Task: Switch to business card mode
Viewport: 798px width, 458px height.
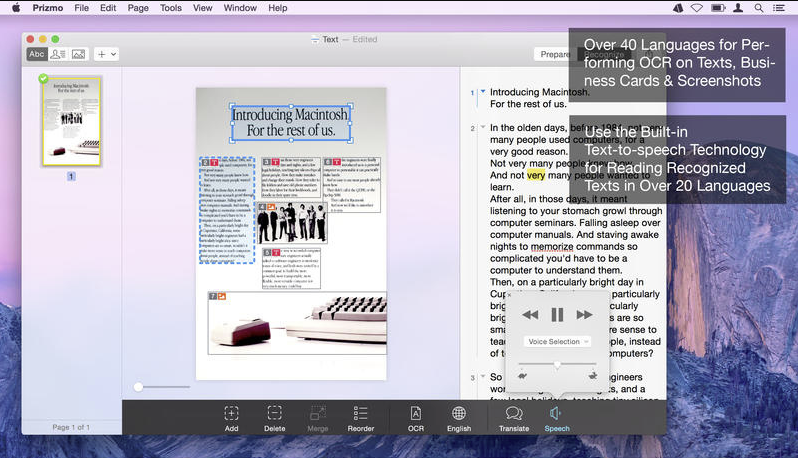Action: click(58, 54)
